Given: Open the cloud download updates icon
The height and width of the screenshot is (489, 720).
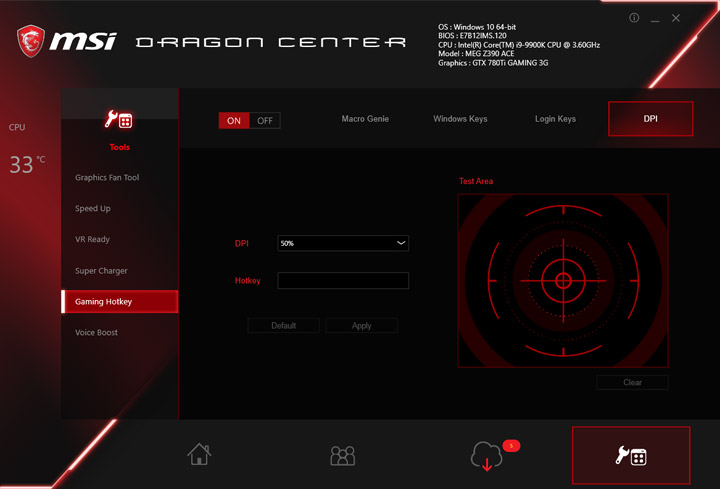Looking at the screenshot, I should click(x=487, y=456).
